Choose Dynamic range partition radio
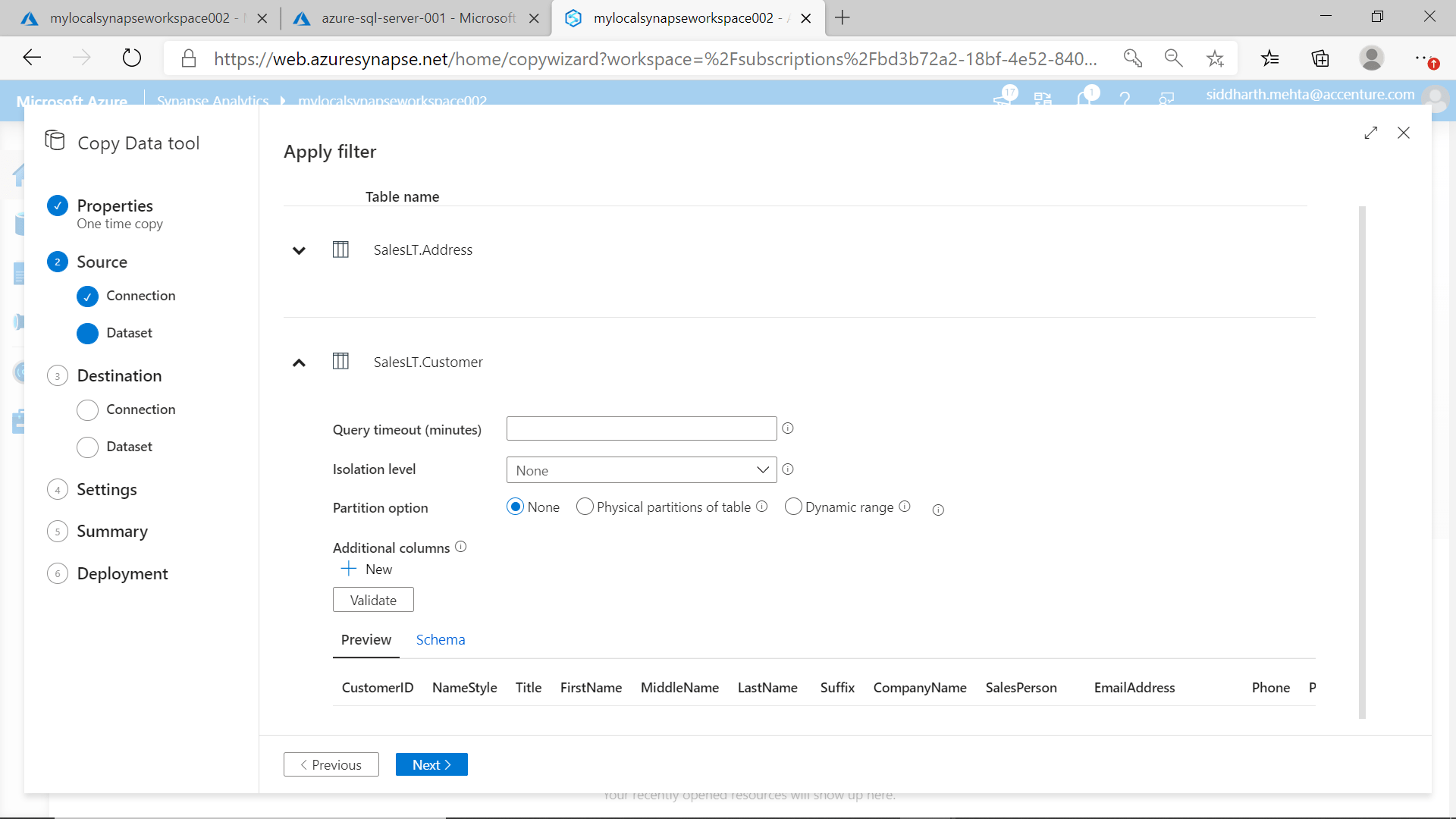The width and height of the screenshot is (1456, 819). pyautogui.click(x=793, y=507)
